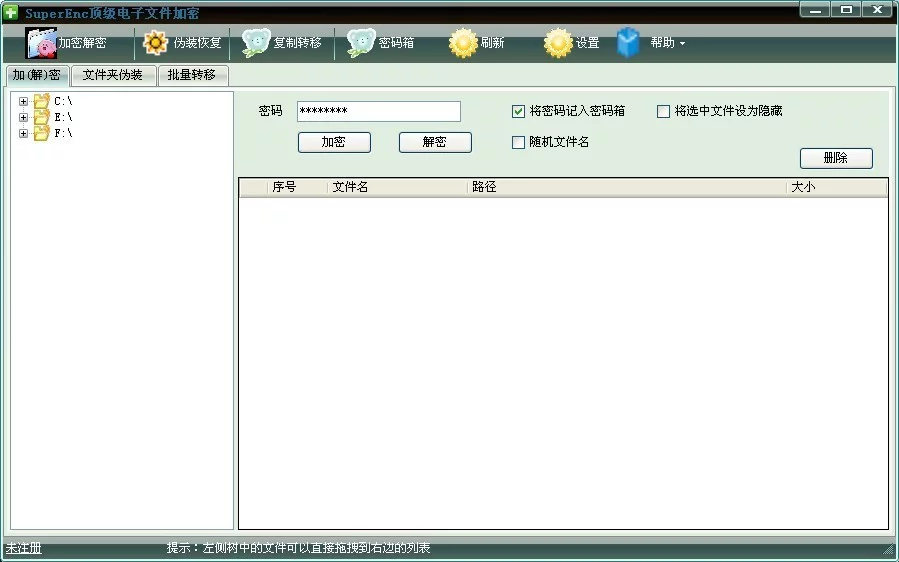Click the 序号 column header
The height and width of the screenshot is (562, 899).
click(297, 188)
